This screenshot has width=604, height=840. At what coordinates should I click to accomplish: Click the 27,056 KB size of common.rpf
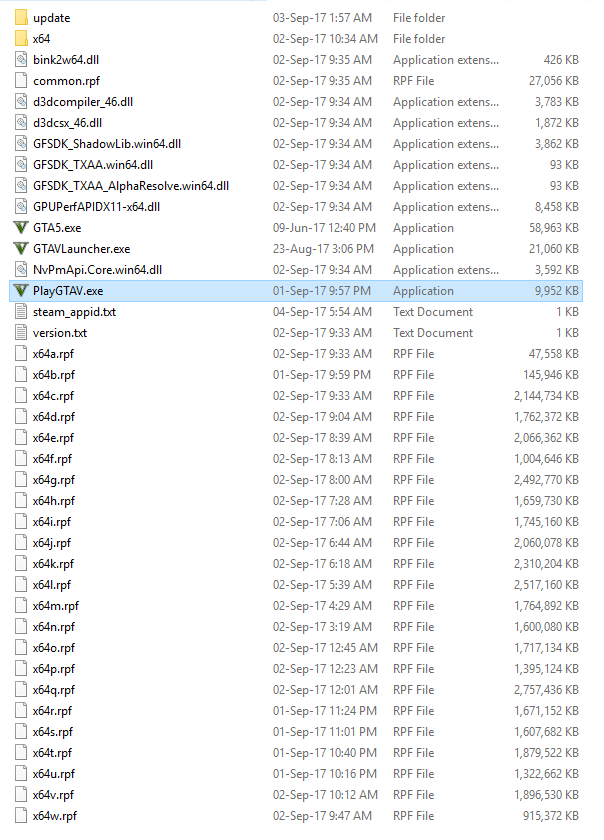(554, 81)
